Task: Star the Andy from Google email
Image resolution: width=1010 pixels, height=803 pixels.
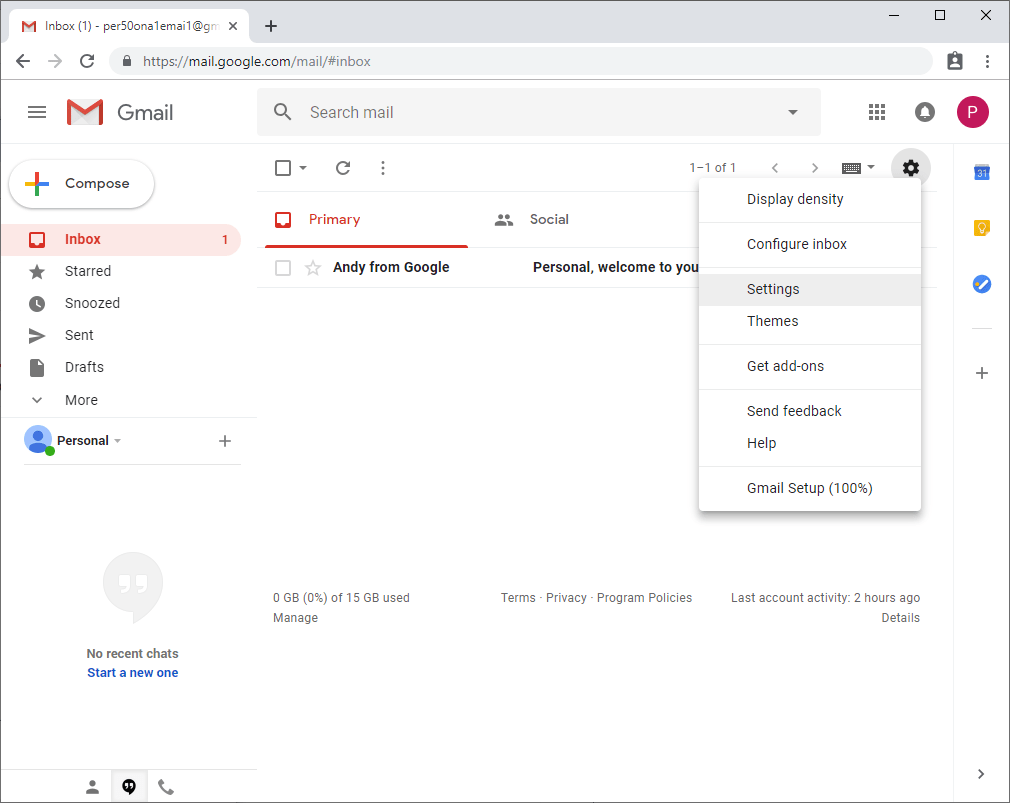Action: coord(313,267)
